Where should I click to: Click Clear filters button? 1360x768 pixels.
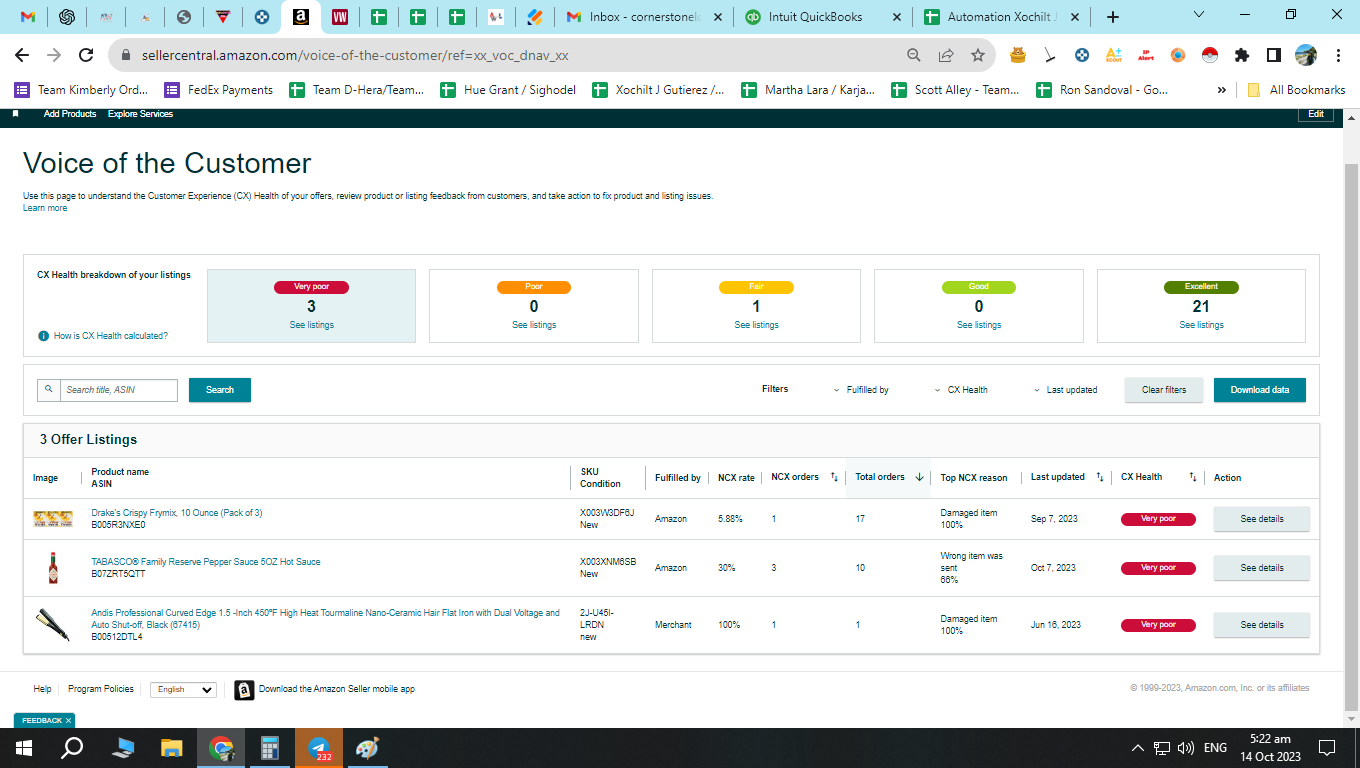(x=1164, y=390)
